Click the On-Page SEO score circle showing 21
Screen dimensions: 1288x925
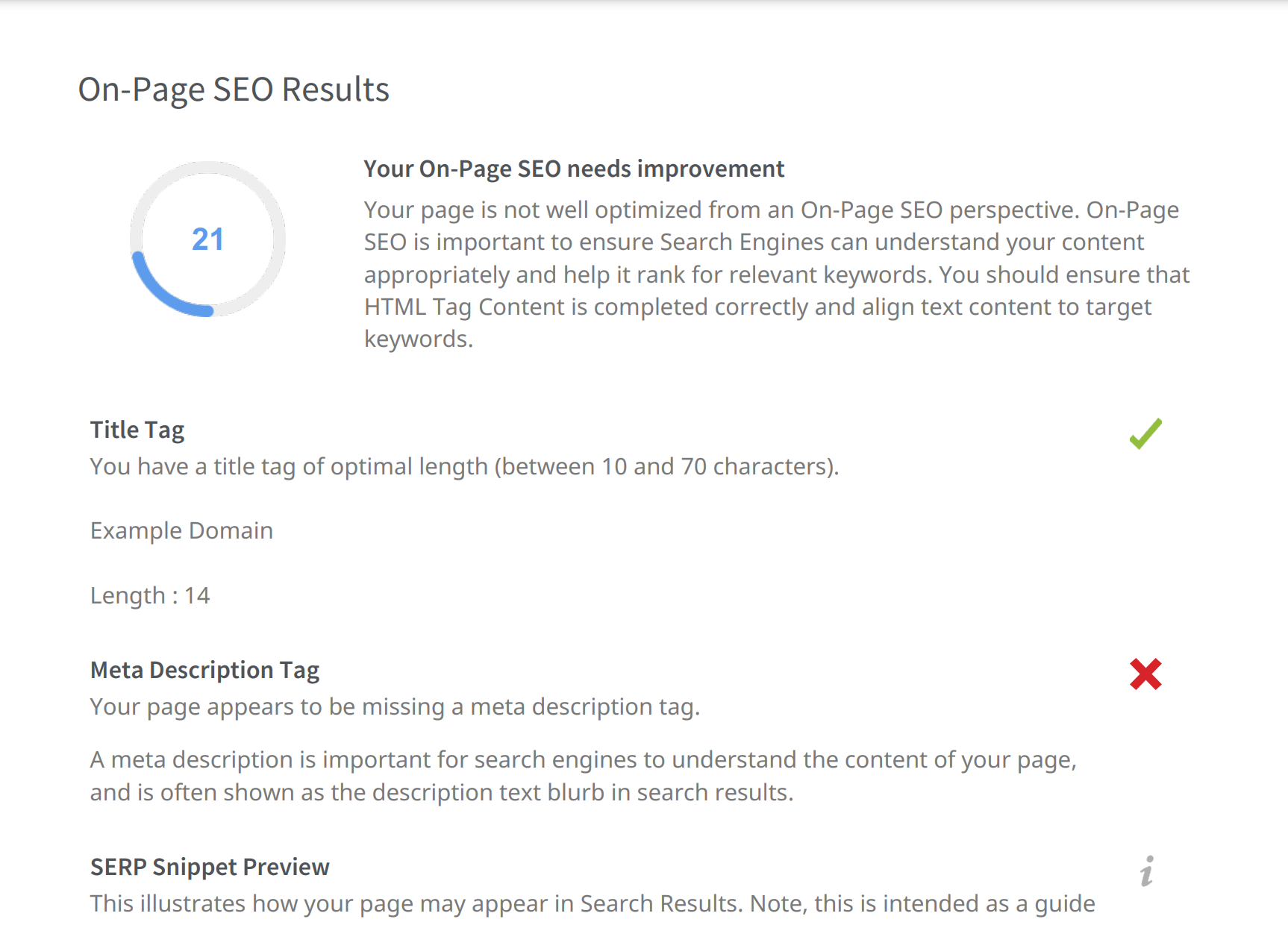tap(207, 239)
